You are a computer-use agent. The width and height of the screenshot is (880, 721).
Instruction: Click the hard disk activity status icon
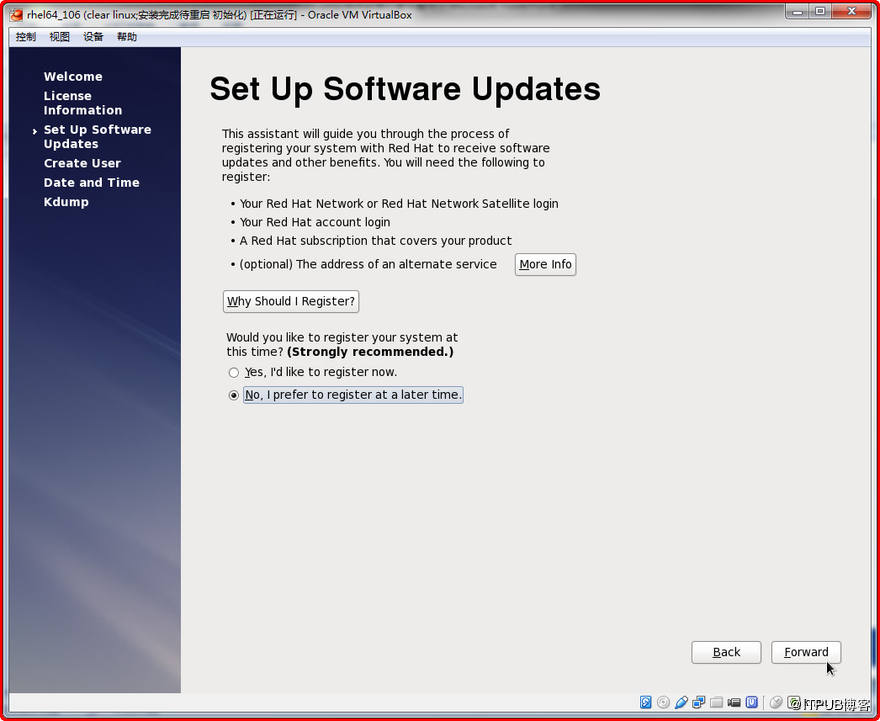pyautogui.click(x=646, y=701)
